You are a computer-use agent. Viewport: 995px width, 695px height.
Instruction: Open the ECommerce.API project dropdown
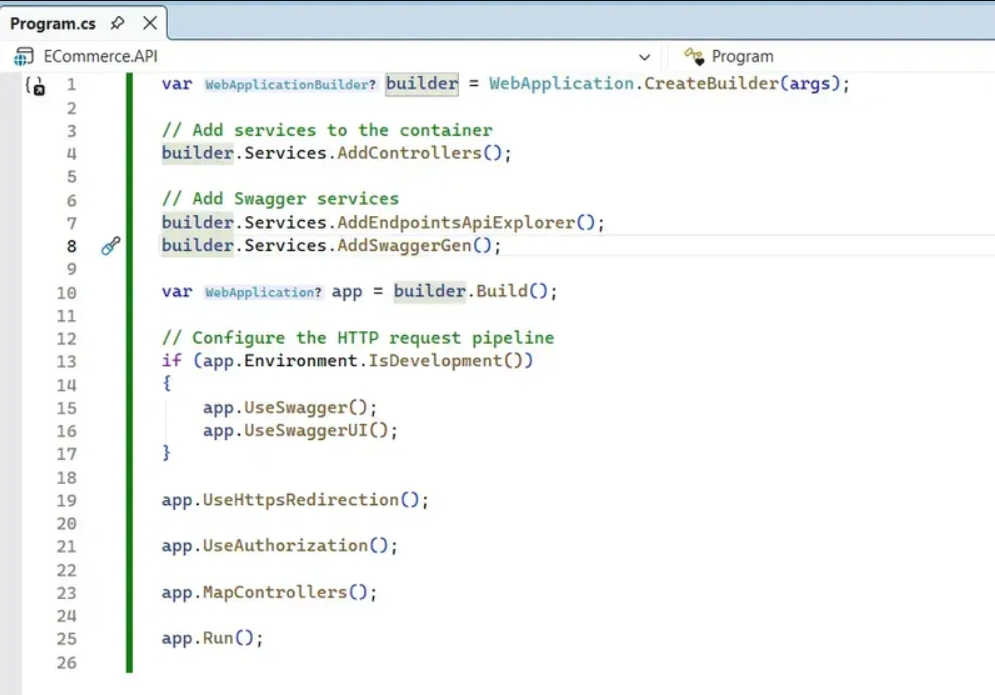644,57
